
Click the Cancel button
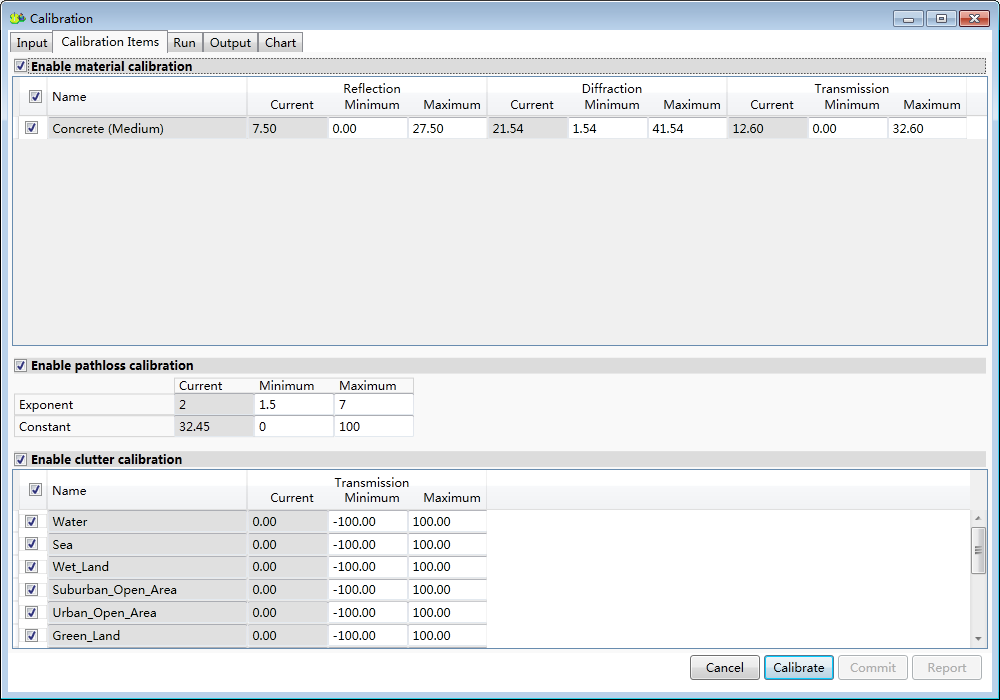pyautogui.click(x=724, y=668)
